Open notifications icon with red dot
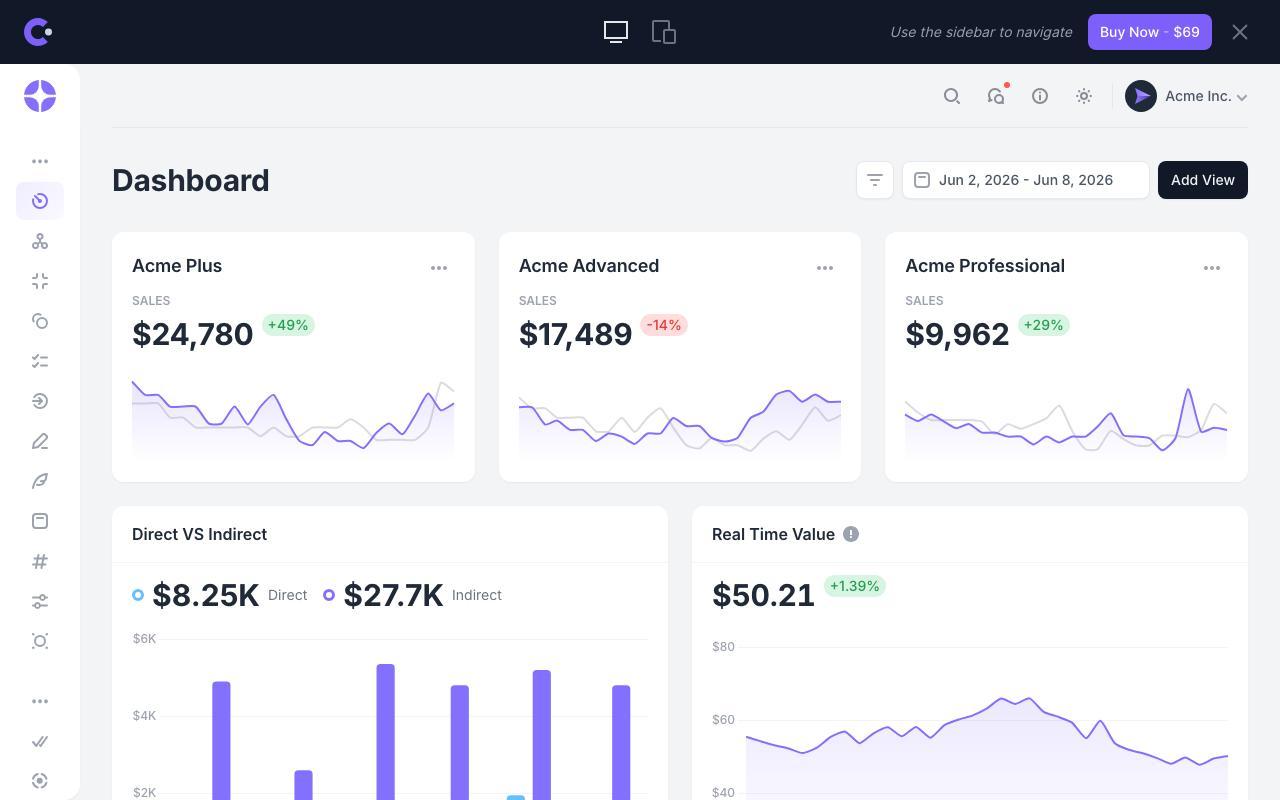1280x800 pixels. pyautogui.click(x=996, y=96)
